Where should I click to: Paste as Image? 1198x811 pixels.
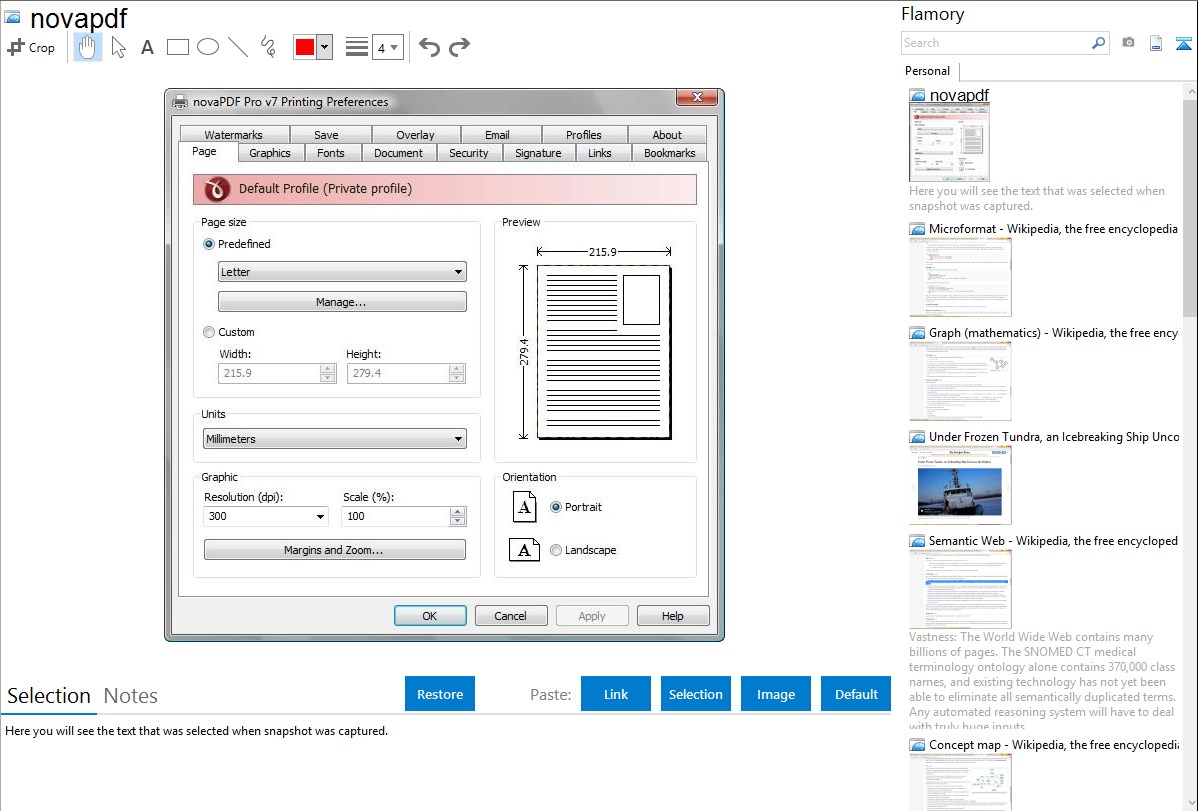(775, 694)
